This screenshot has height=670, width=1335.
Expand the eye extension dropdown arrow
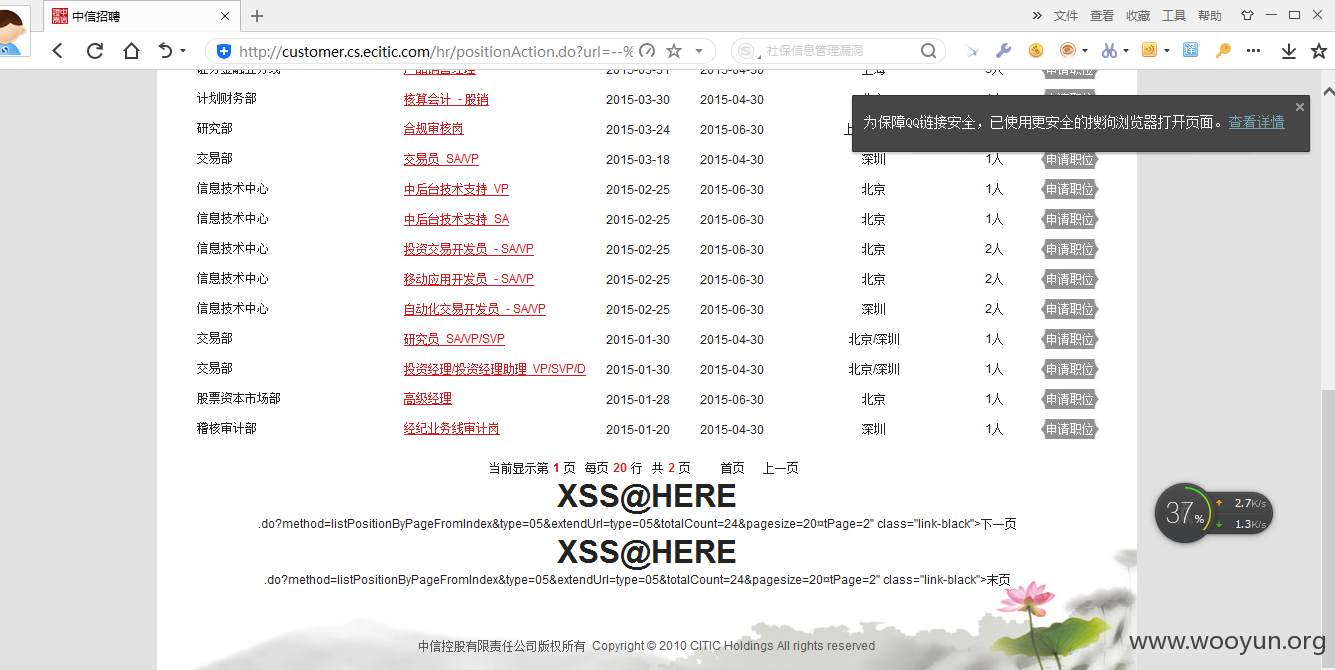[1085, 51]
